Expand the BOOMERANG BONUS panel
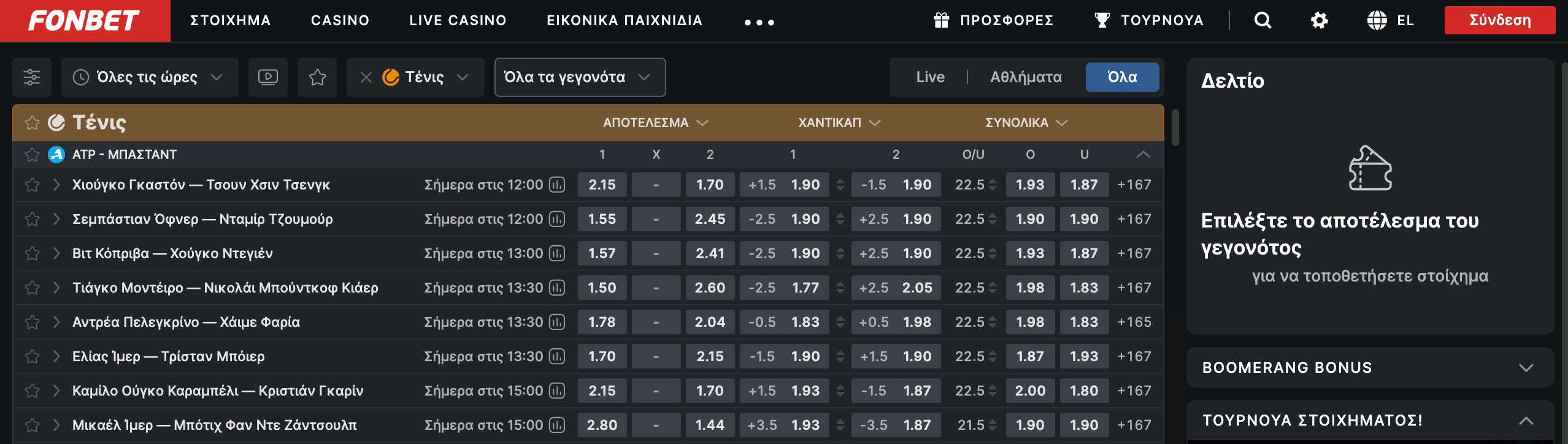This screenshot has width=1568, height=444. (x=1370, y=367)
